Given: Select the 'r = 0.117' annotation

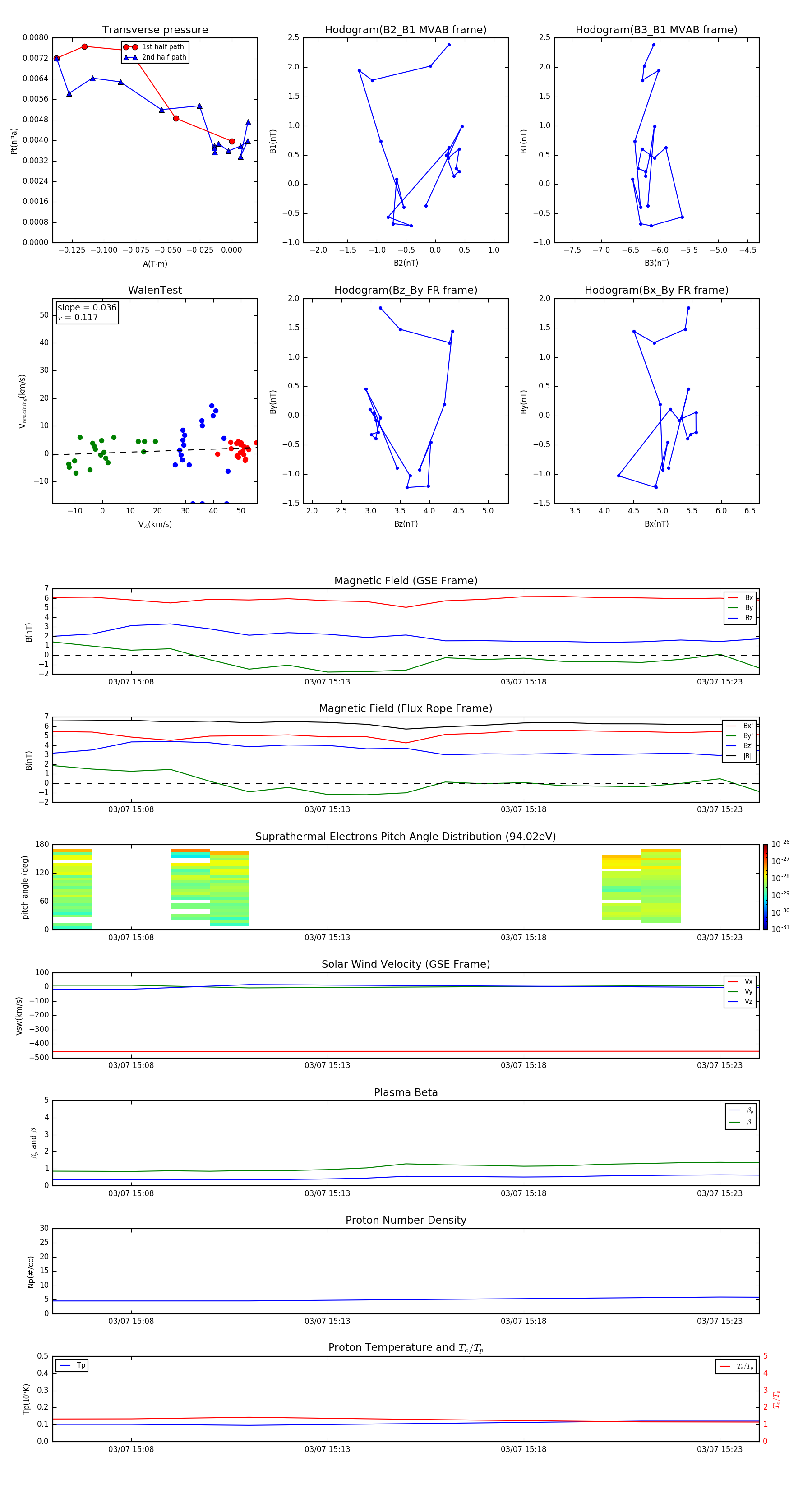Looking at the screenshot, I should coord(78,317).
